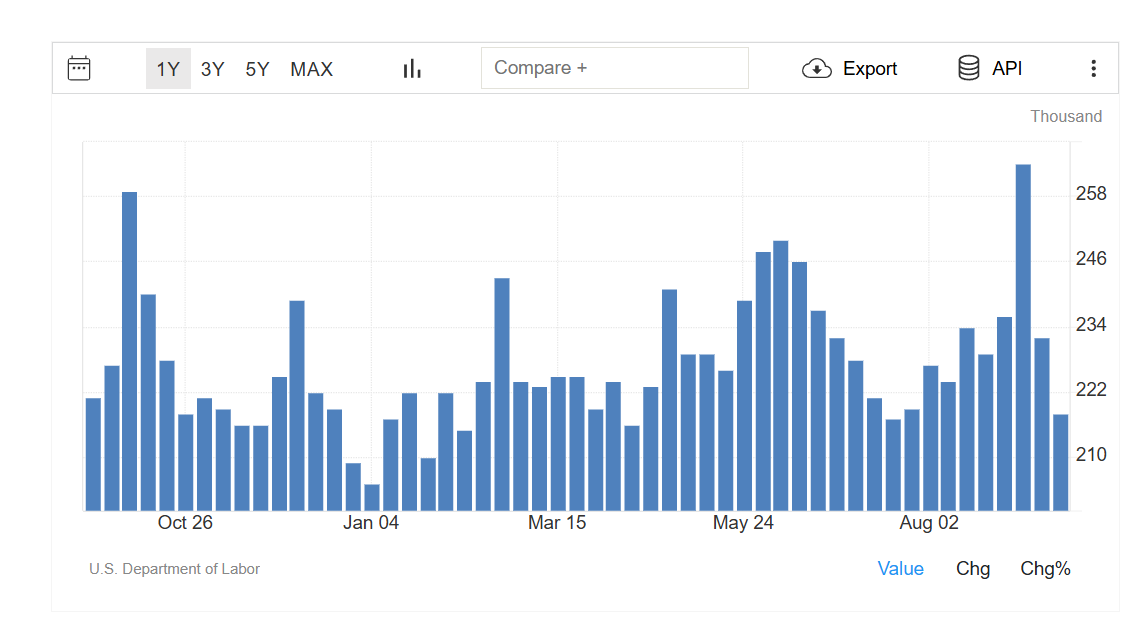Screen dimensions: 1146x617
Task: Focus the Compare + input field
Action: 614,68
